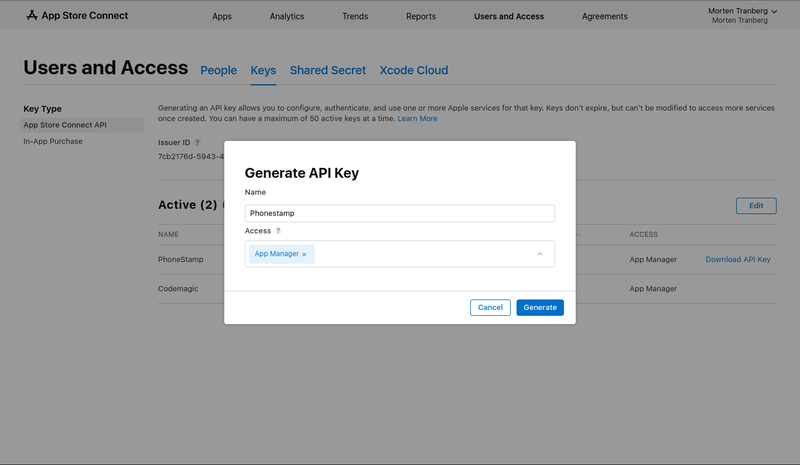Click the PhoneStamp key row name
Screen dimensions: 800x465
181,259
